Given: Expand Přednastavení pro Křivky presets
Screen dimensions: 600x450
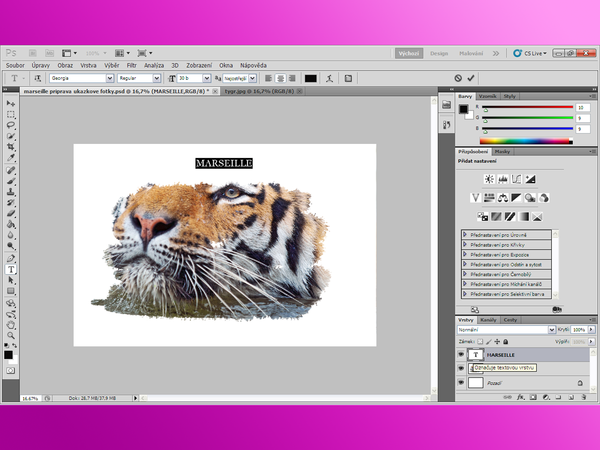Looking at the screenshot, I should 465,243.
